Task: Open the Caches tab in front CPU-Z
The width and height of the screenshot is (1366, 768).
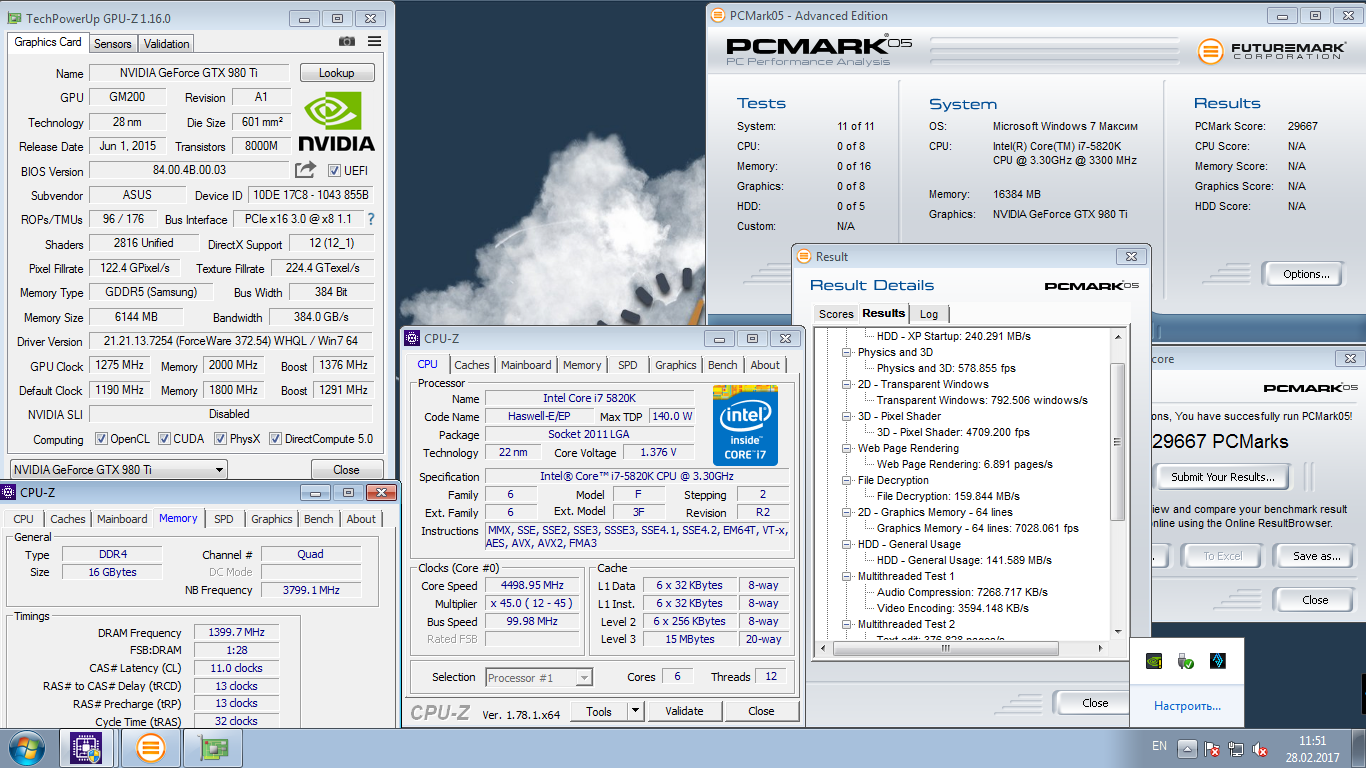Action: (472, 365)
